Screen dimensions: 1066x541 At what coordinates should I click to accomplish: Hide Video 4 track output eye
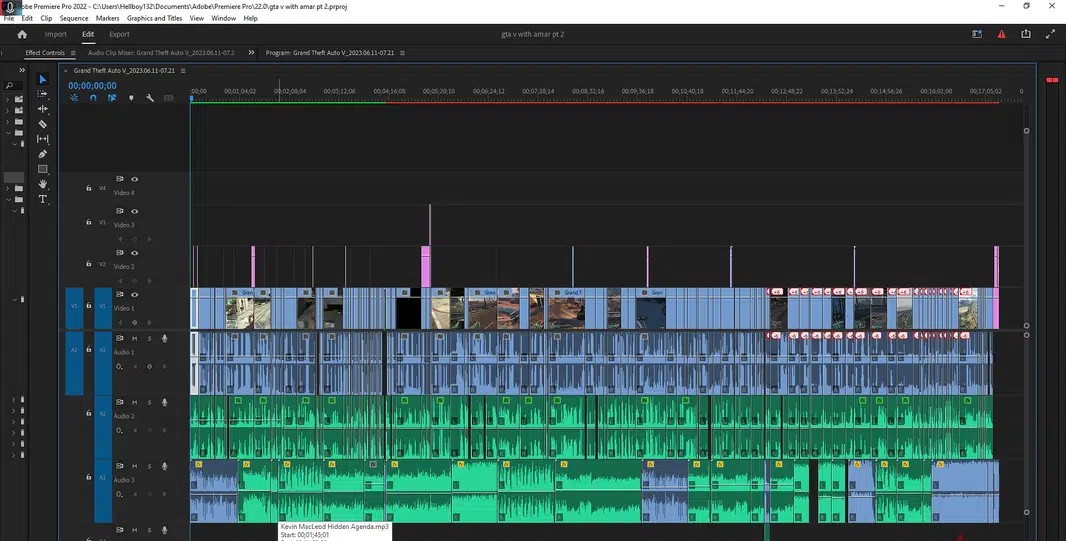(x=135, y=179)
